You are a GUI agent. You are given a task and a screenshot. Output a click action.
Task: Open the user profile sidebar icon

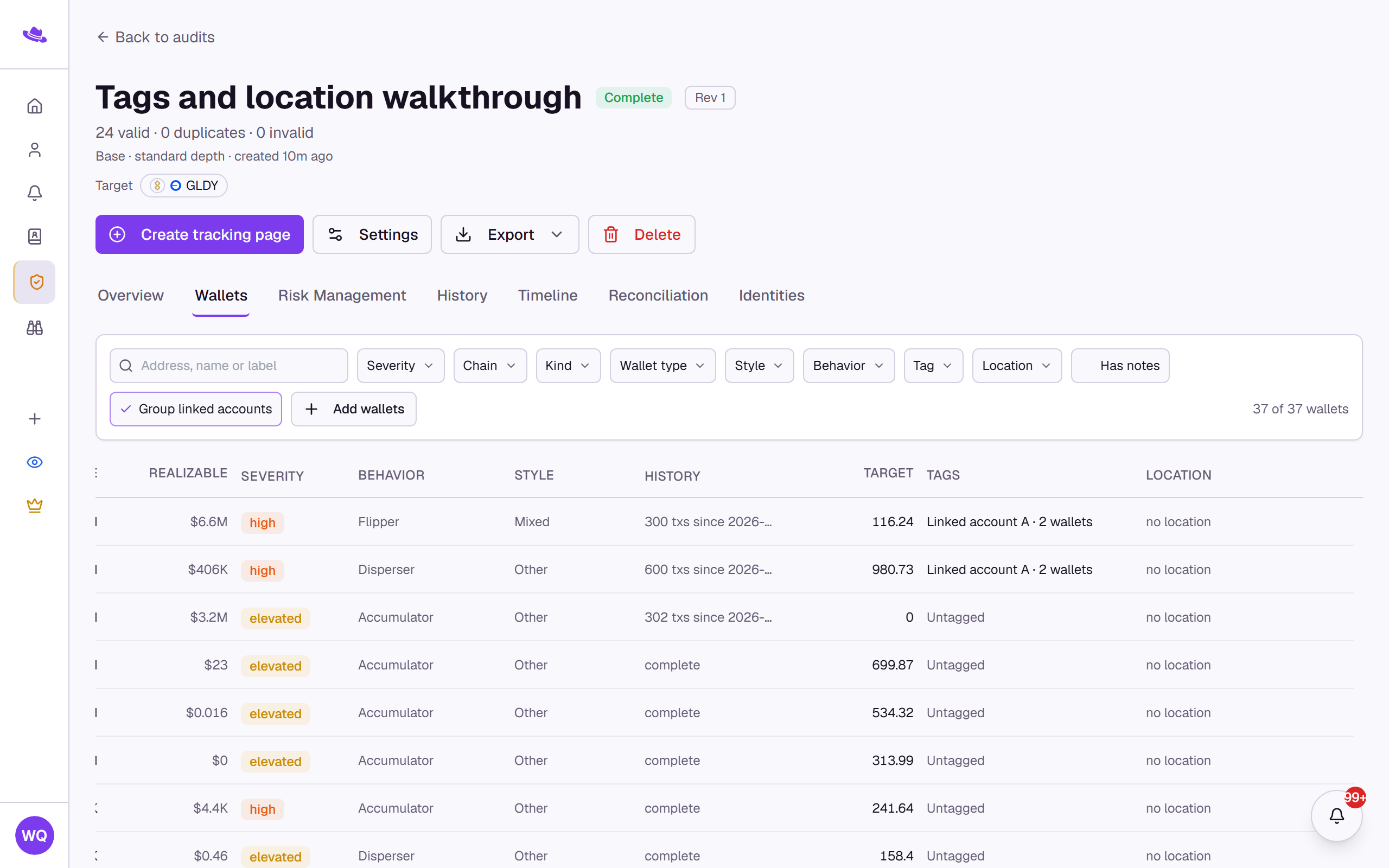pyautogui.click(x=34, y=150)
